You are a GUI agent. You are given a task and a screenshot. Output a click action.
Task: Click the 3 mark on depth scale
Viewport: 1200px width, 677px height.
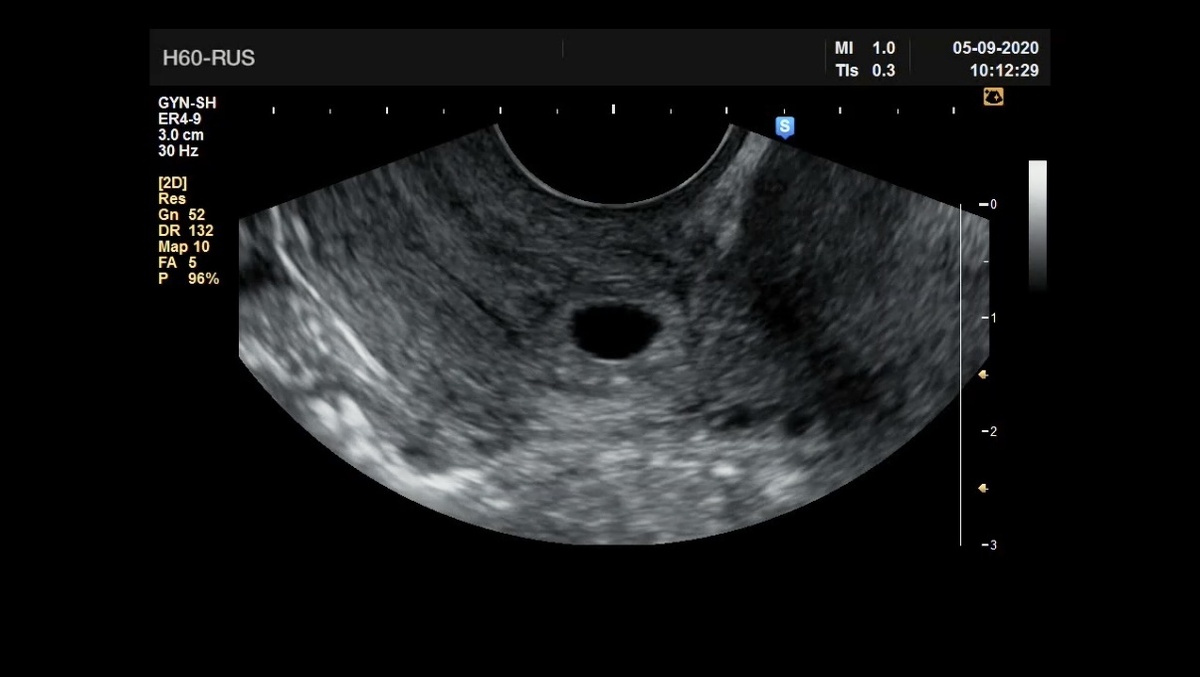tap(988, 545)
